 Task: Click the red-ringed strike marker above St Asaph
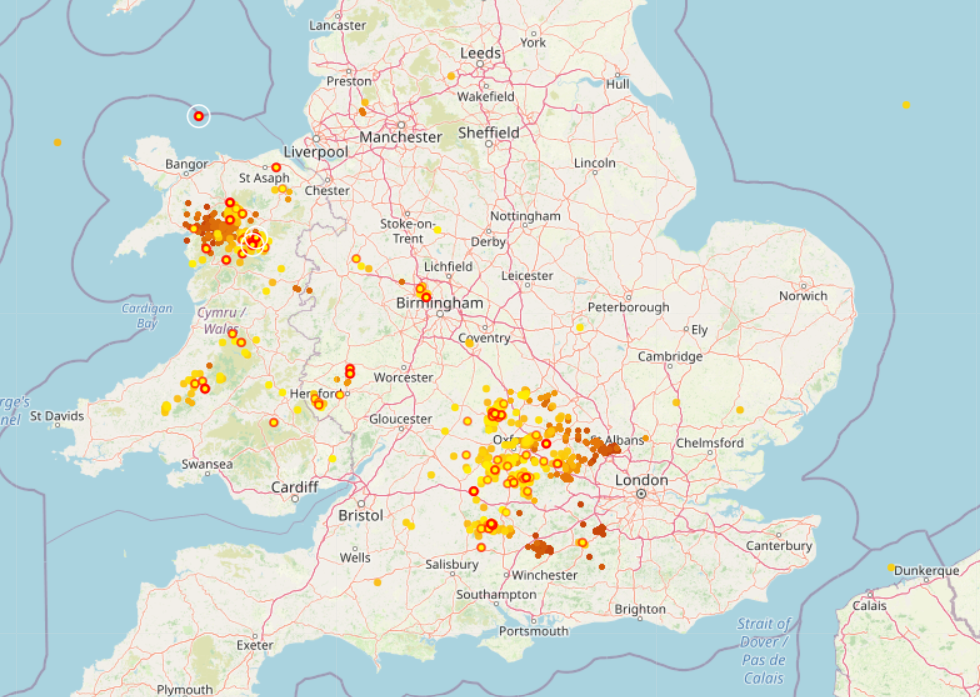276,167
